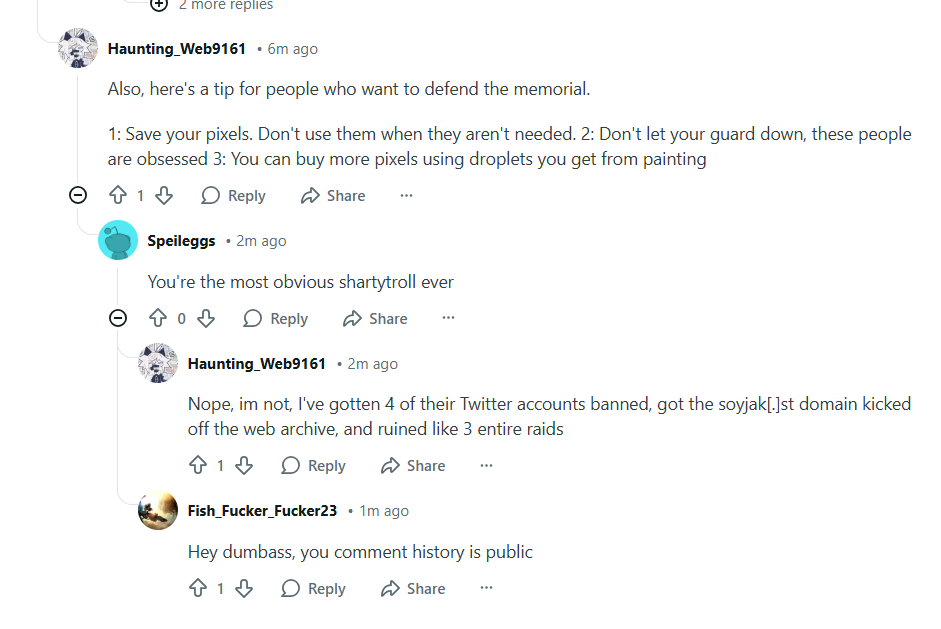Viewport: 941px width, 629px height.
Task: Upvote Speileggs' shartytroll comment
Action: [157, 319]
